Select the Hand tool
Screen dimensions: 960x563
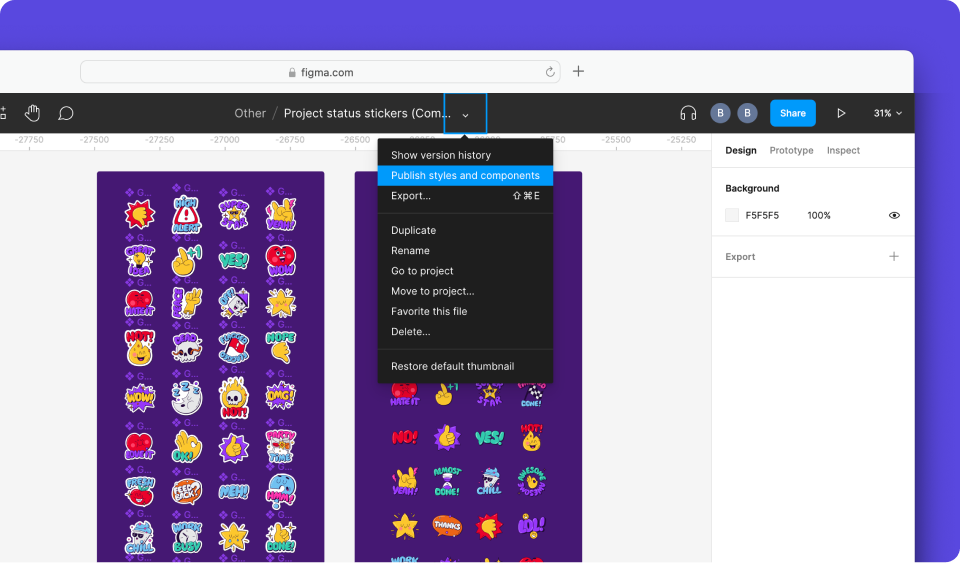(33, 113)
